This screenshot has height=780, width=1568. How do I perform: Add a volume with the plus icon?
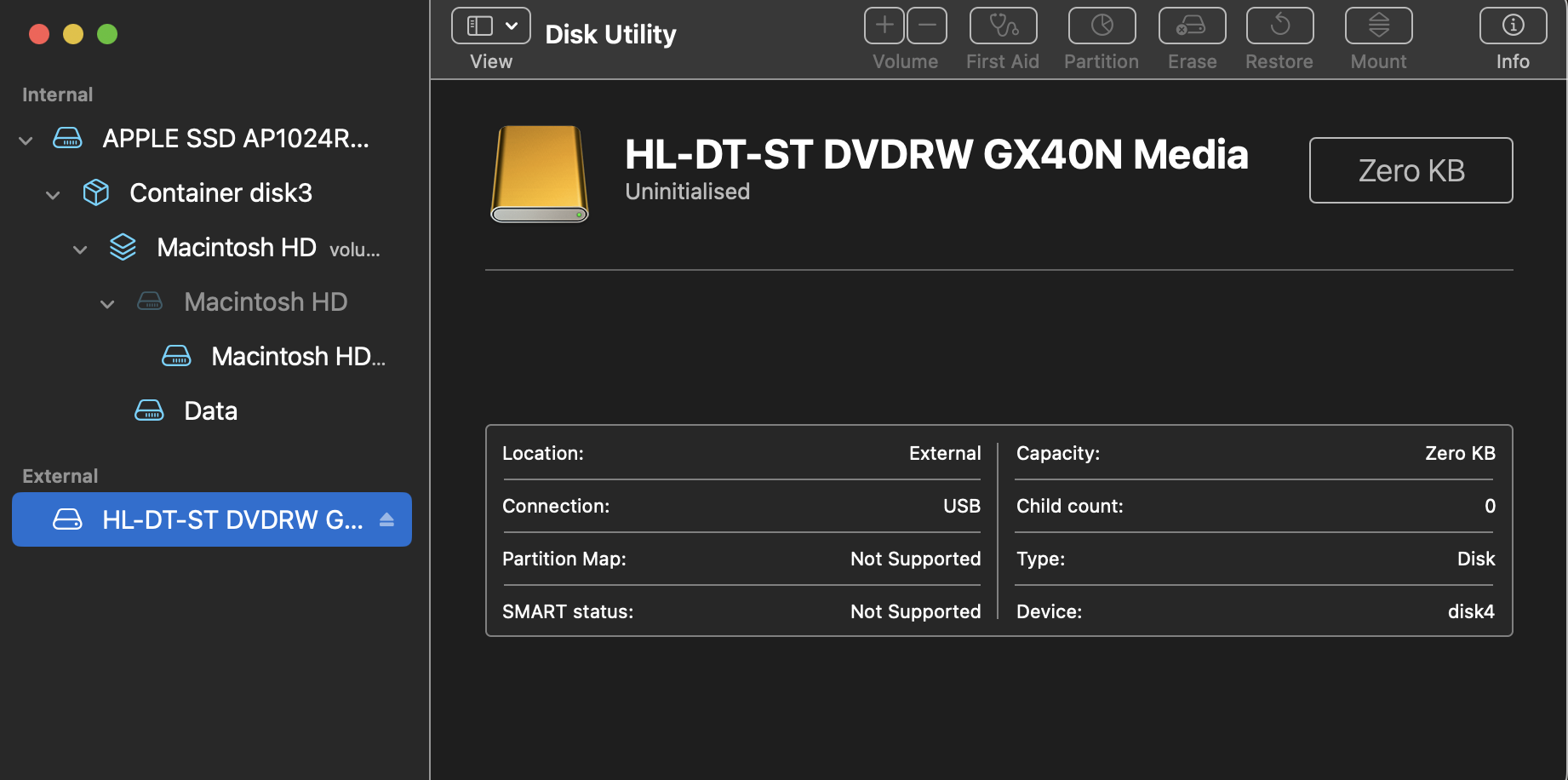point(884,26)
